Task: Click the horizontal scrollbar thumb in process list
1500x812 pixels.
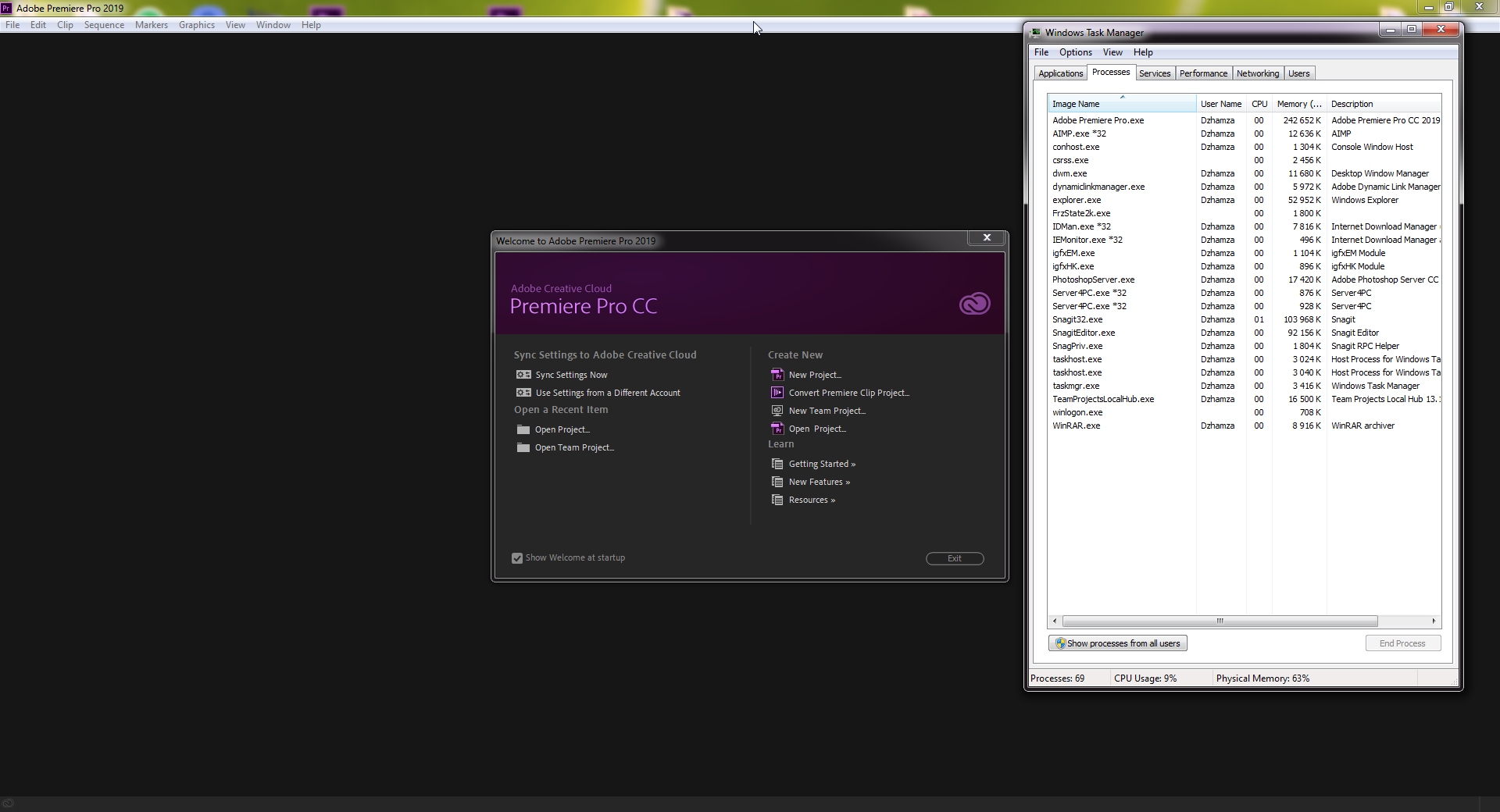Action: coord(1220,621)
